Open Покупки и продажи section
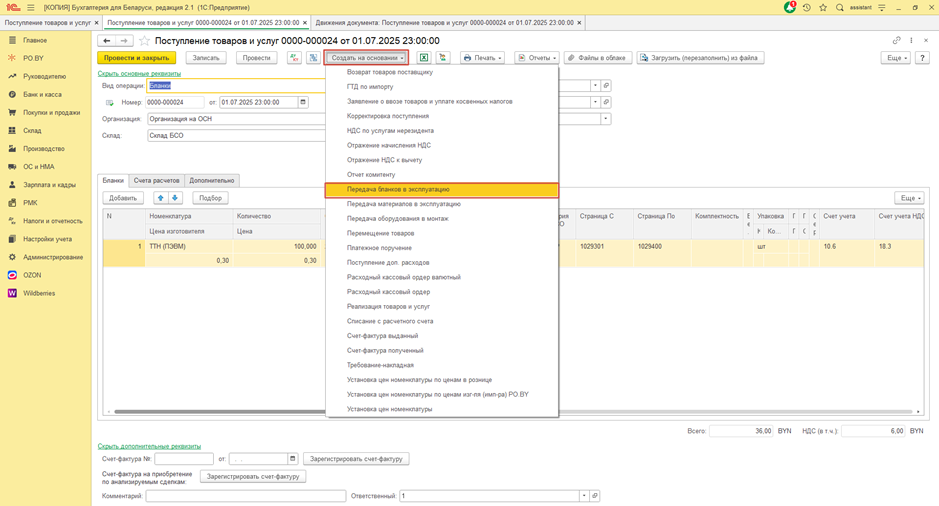Viewport: 939px width, 506px height. tap(51, 113)
